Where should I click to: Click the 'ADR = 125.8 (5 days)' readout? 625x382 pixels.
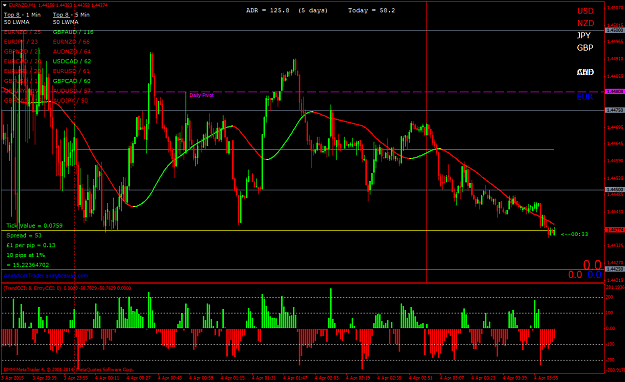287,10
